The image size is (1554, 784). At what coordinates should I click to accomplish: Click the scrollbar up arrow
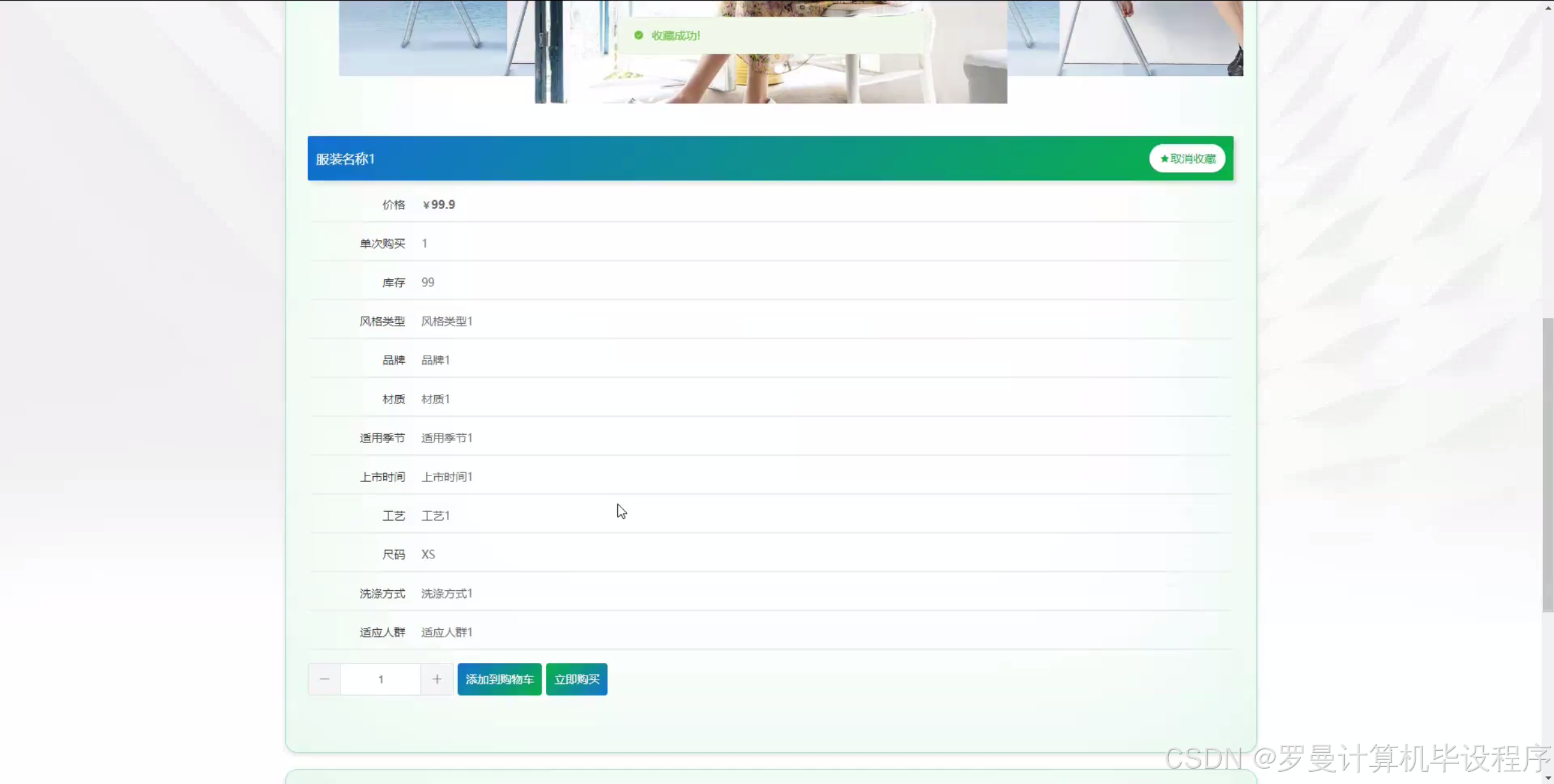tap(1548, 6)
